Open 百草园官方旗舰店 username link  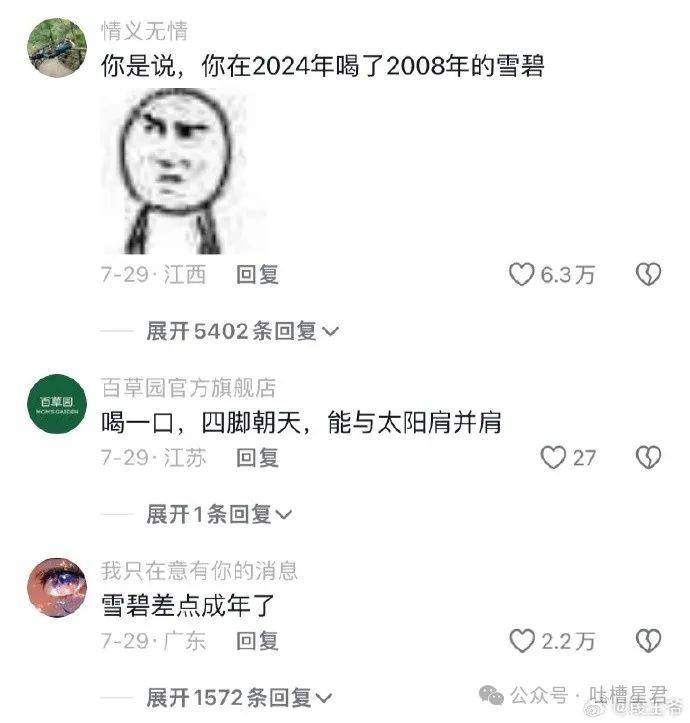(x=188, y=387)
